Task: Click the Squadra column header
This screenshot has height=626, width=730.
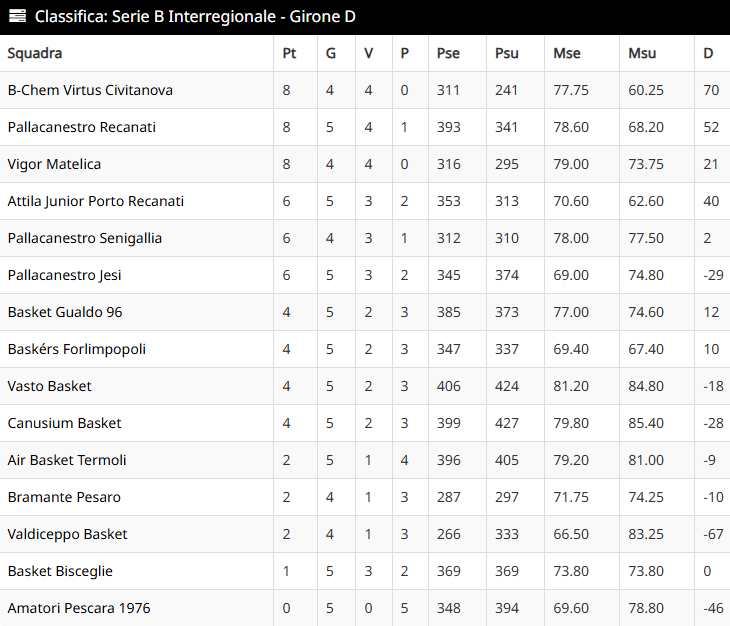Action: (35, 53)
